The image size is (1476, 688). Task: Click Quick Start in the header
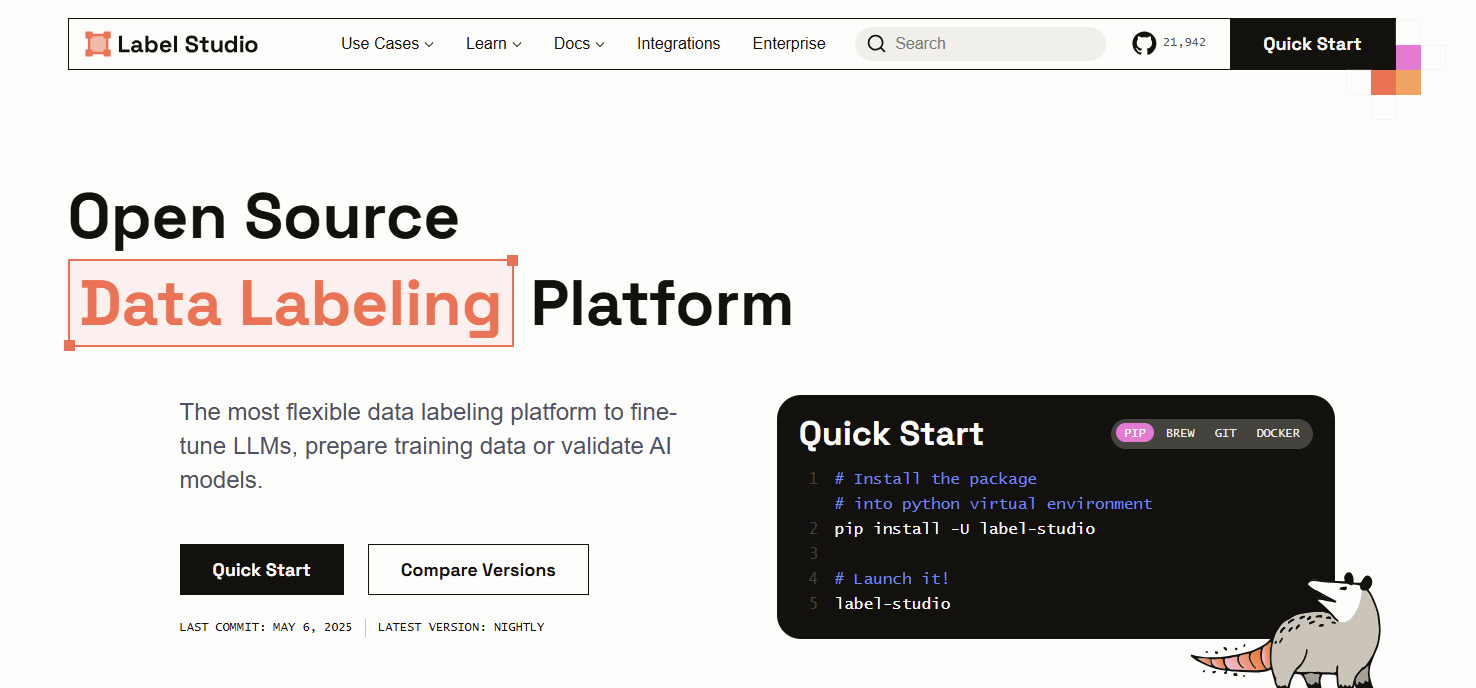point(1312,44)
